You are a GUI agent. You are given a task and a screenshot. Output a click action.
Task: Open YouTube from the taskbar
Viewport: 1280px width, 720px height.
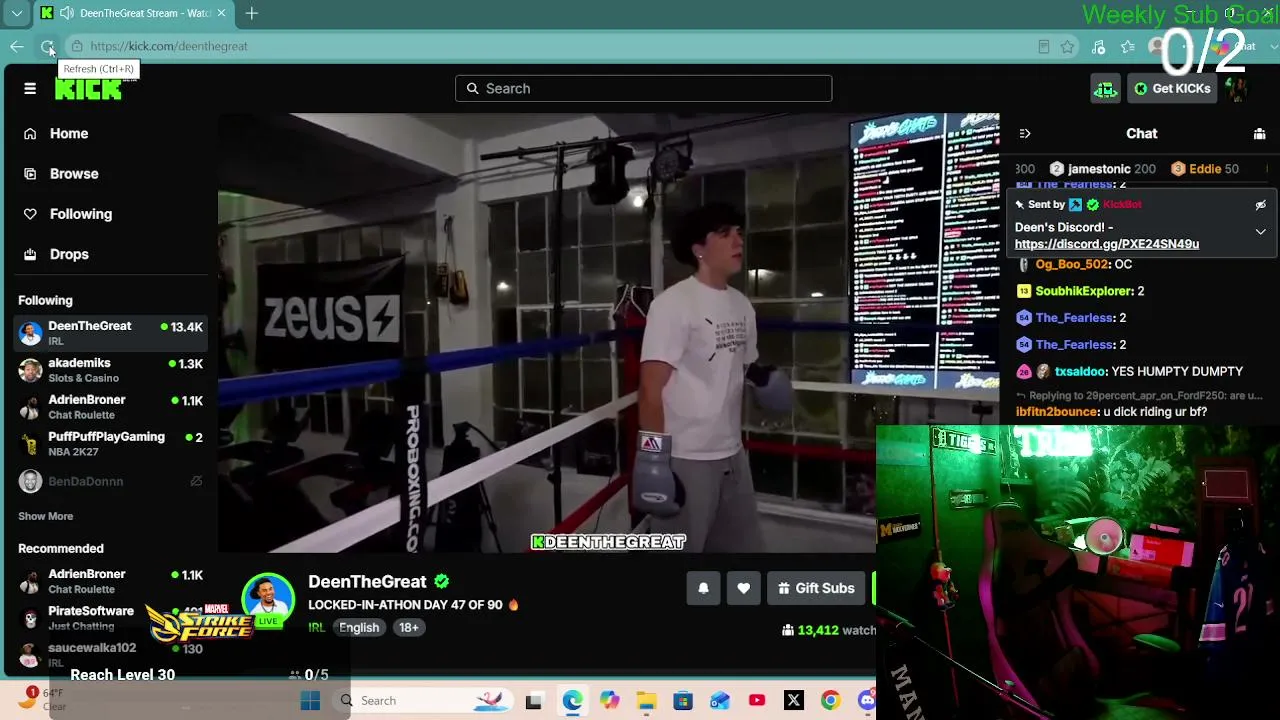(757, 701)
